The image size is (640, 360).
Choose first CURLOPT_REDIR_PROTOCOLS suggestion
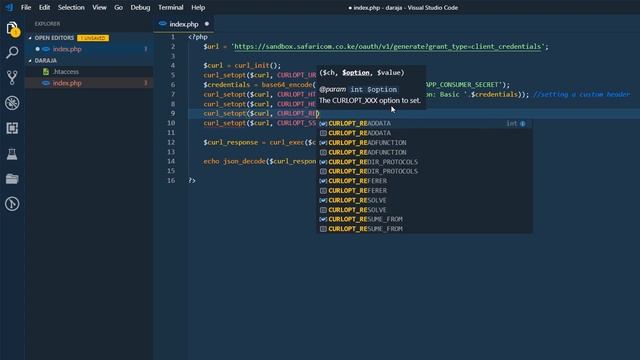pyautogui.click(x=424, y=162)
